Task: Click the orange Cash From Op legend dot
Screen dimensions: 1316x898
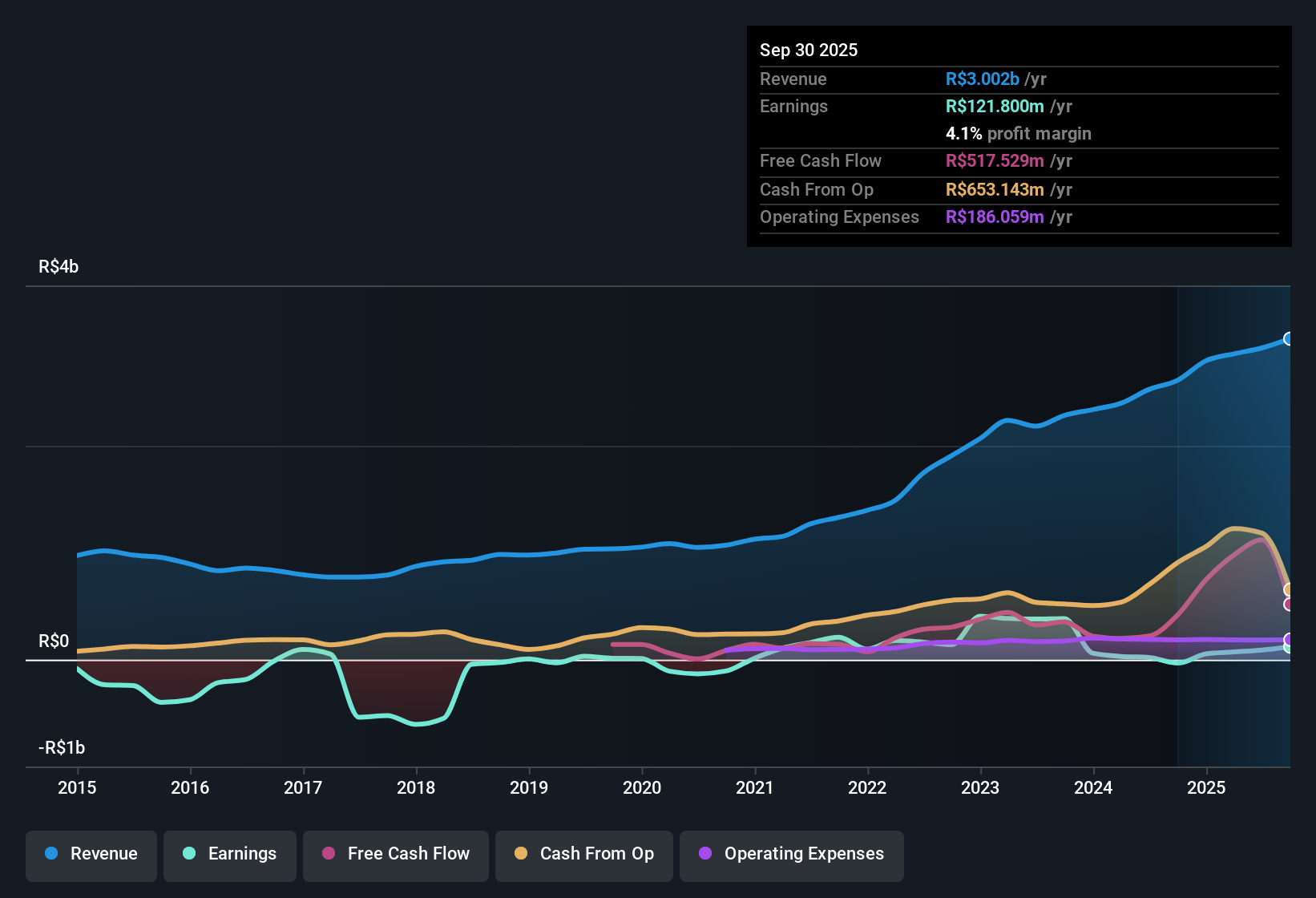Action: (x=522, y=854)
